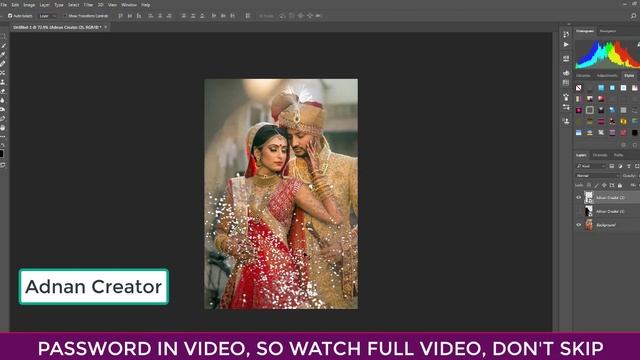Open the Filter menu

pos(88,5)
